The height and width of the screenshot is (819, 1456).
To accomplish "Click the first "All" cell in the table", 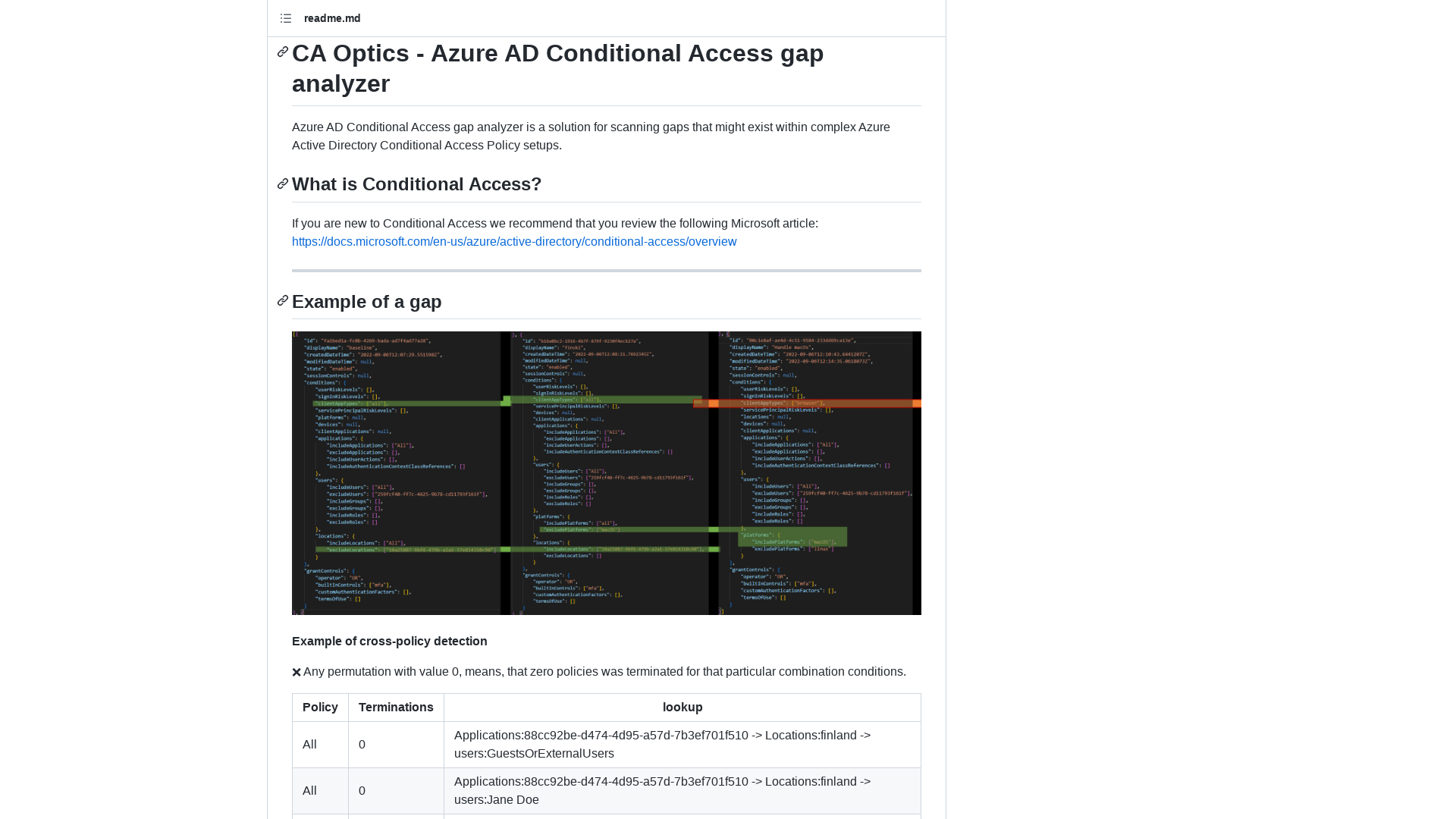I will tap(309, 744).
